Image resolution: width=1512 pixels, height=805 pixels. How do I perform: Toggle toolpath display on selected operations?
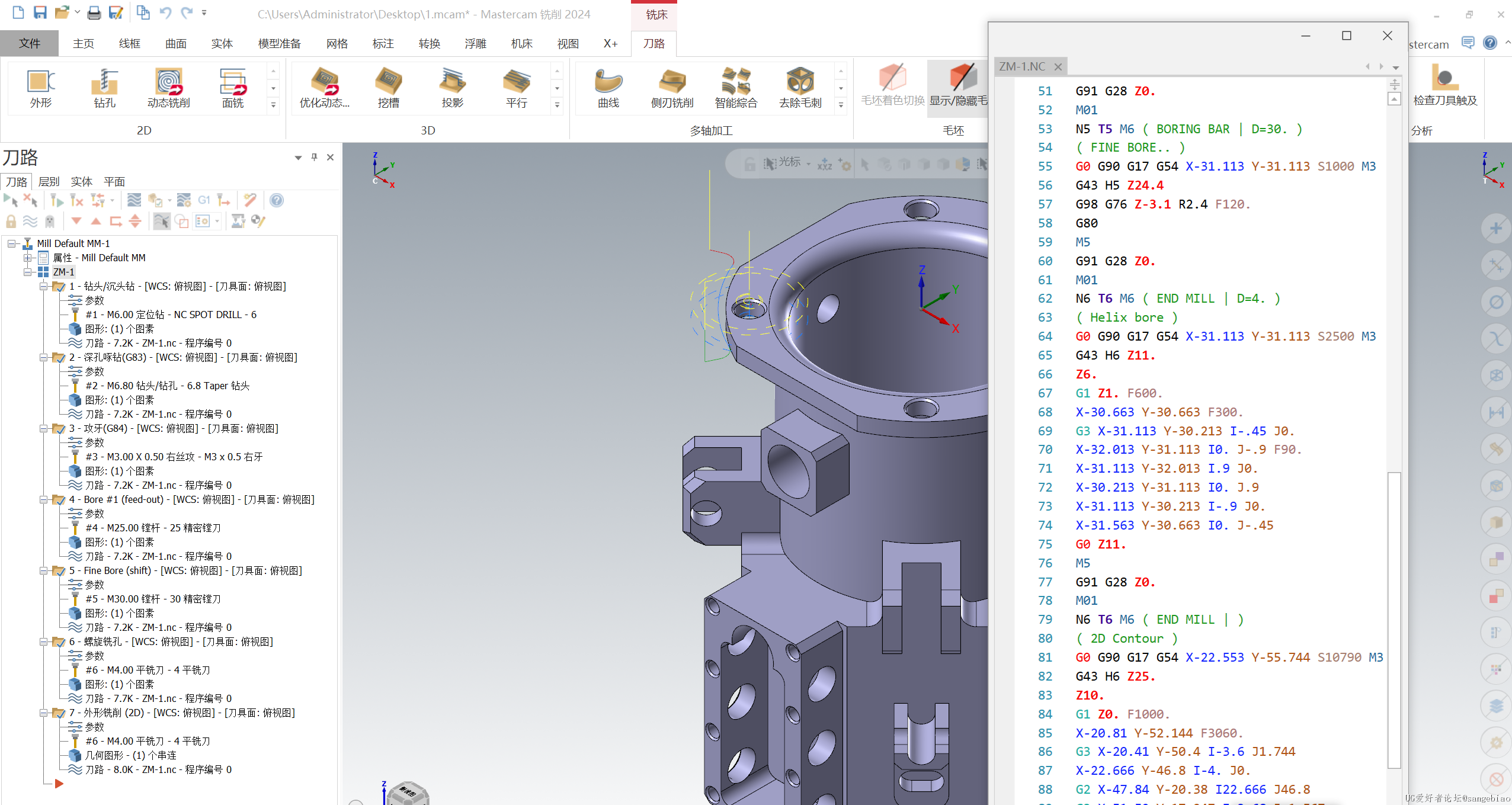(30, 221)
